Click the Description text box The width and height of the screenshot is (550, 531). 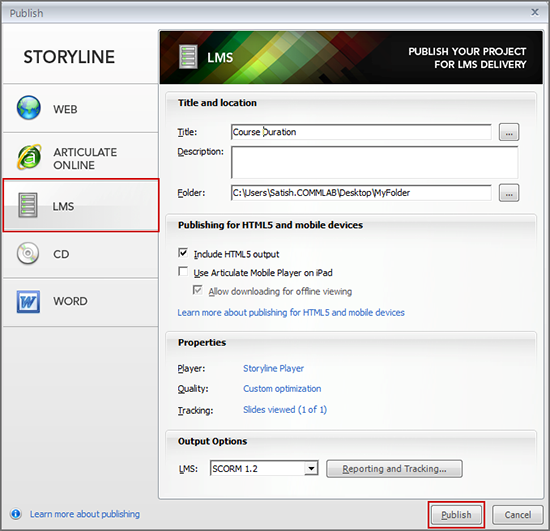374,162
